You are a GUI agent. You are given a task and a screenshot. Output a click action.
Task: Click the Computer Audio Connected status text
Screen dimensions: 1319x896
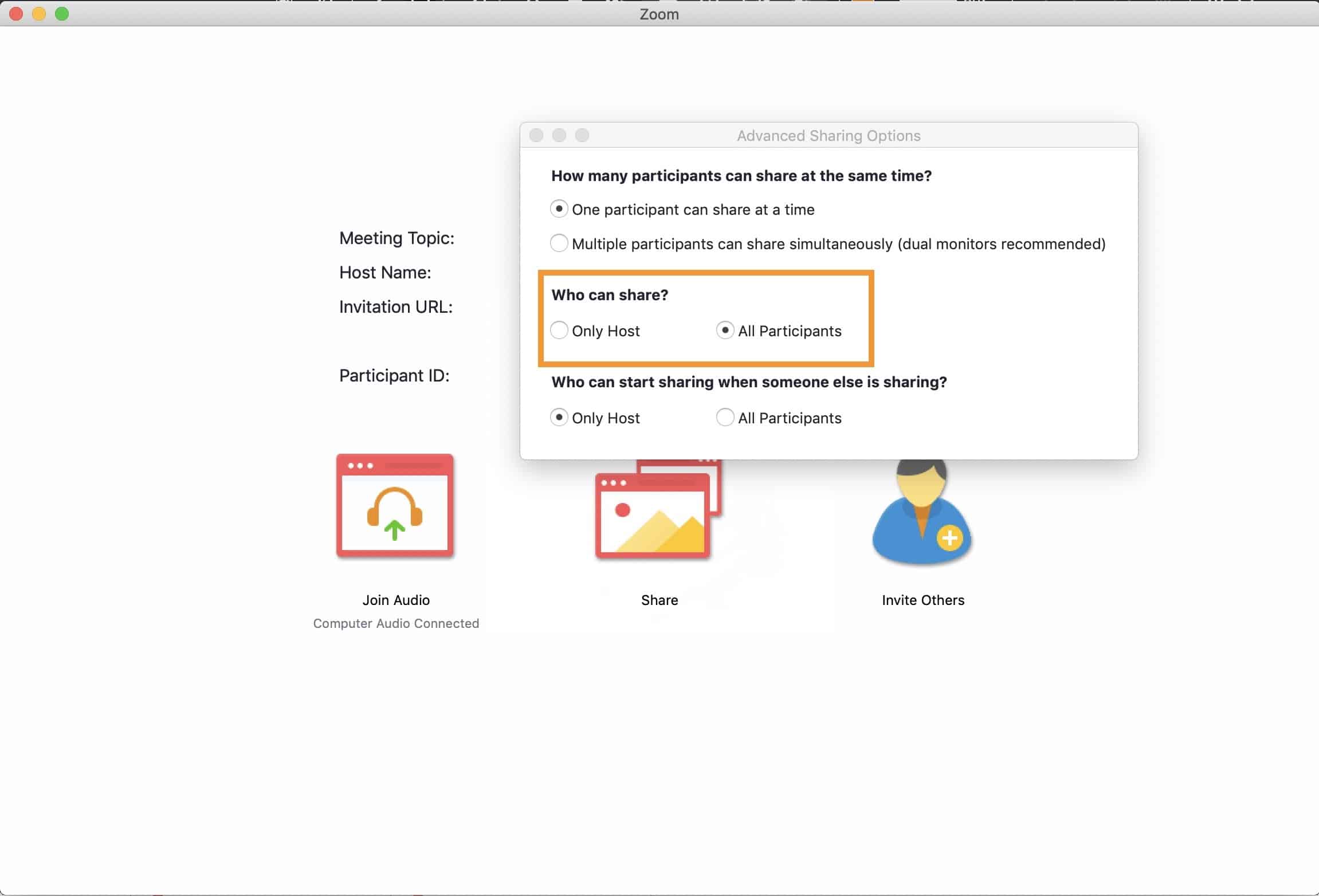point(396,623)
